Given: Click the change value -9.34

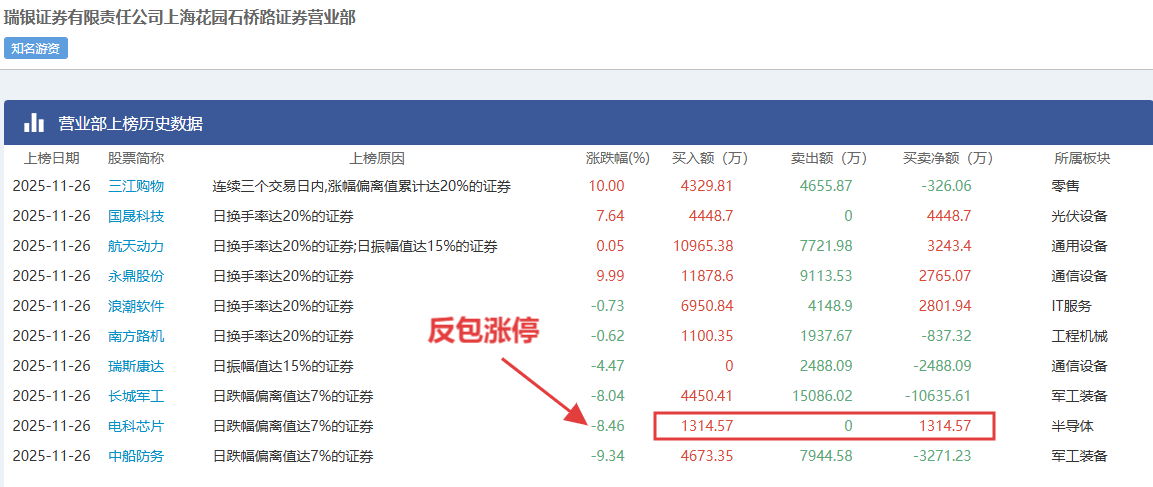Looking at the screenshot, I should (608, 456).
